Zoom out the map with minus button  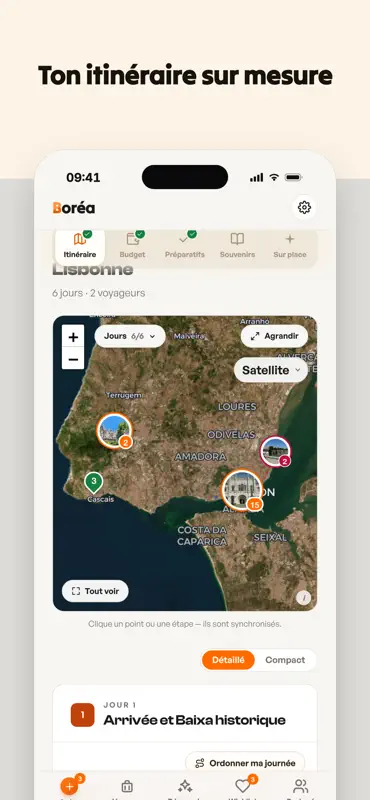pos(73,359)
